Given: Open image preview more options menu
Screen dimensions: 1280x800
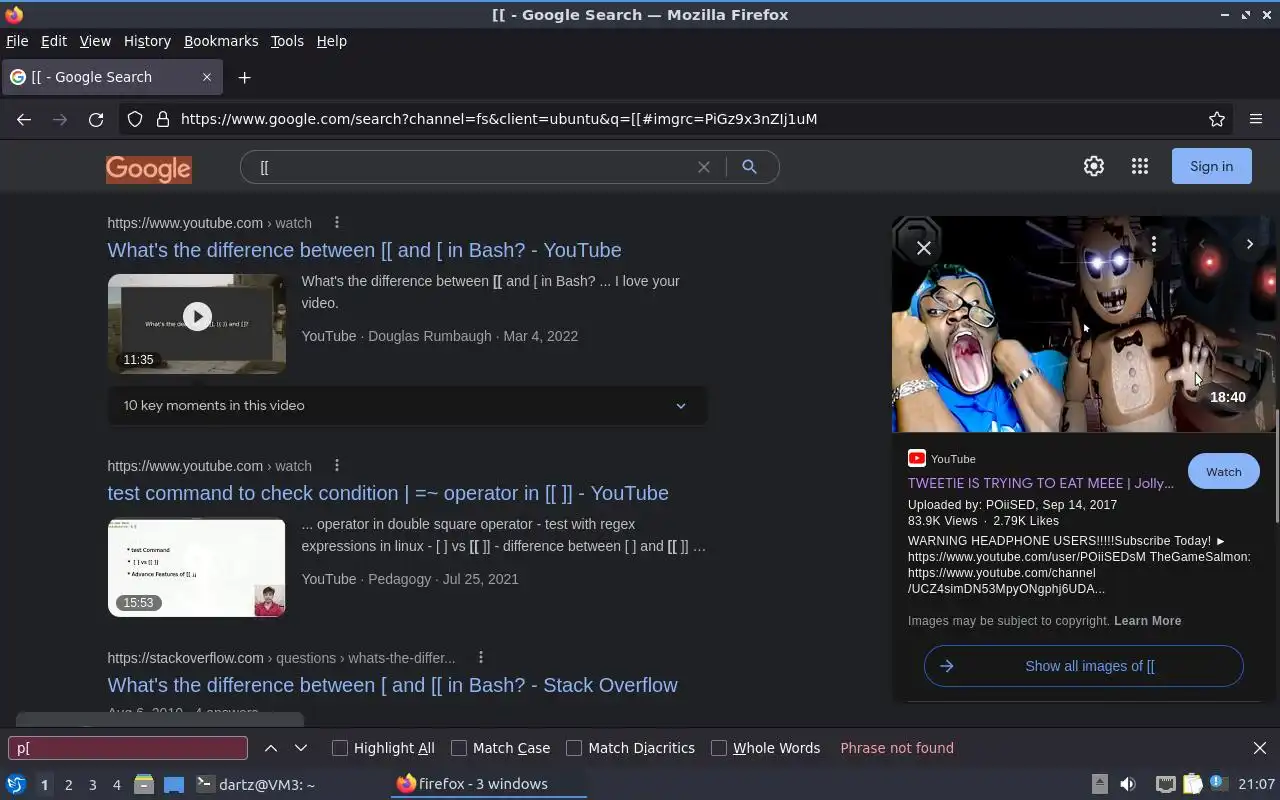Looking at the screenshot, I should (x=1154, y=244).
